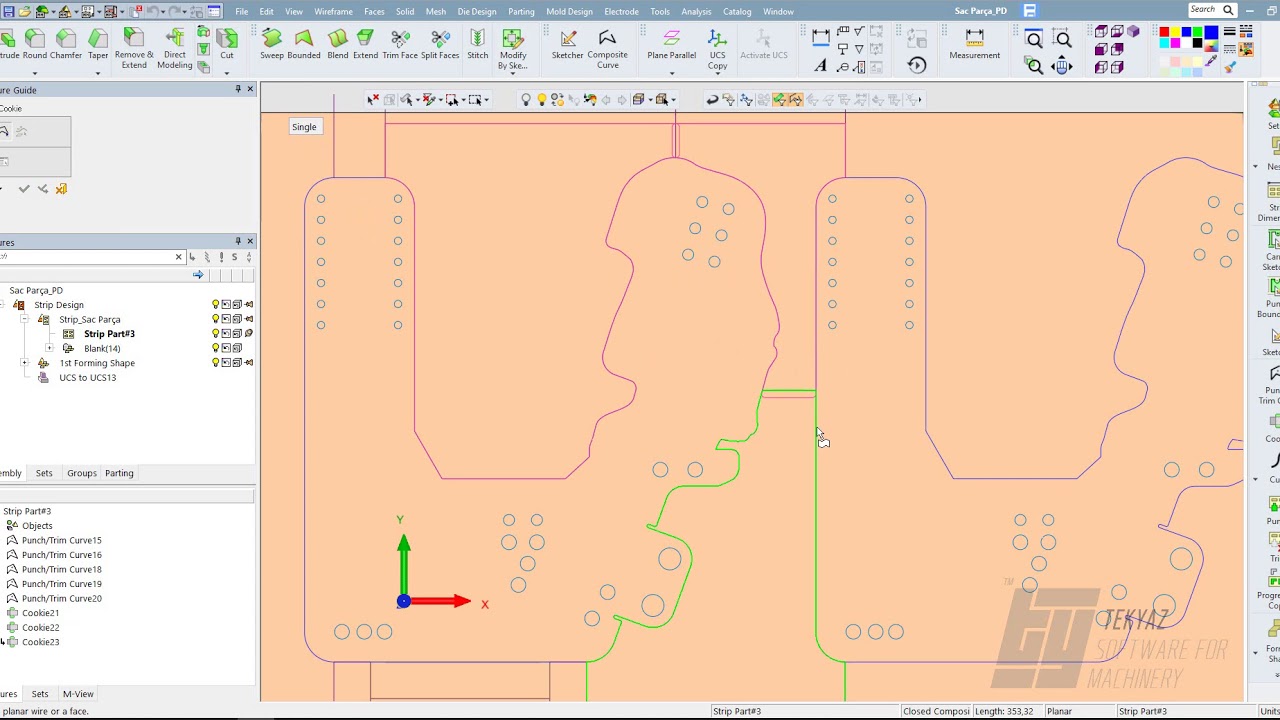This screenshot has height=720, width=1280.
Task: Open the Die Design menu
Action: point(476,12)
